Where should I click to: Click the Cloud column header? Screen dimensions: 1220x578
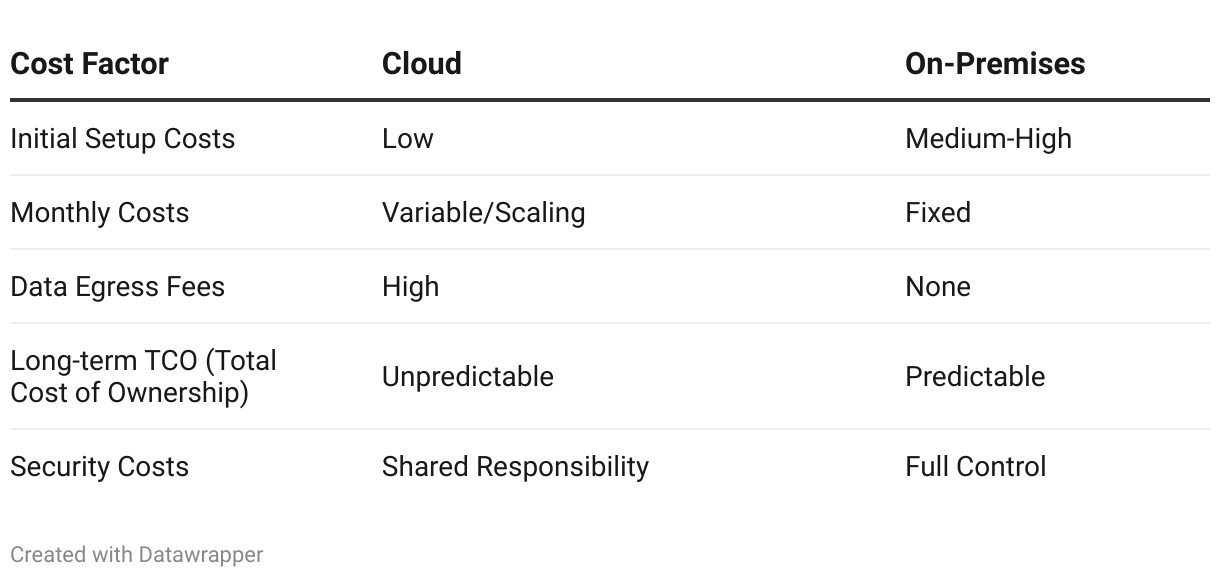(x=421, y=64)
